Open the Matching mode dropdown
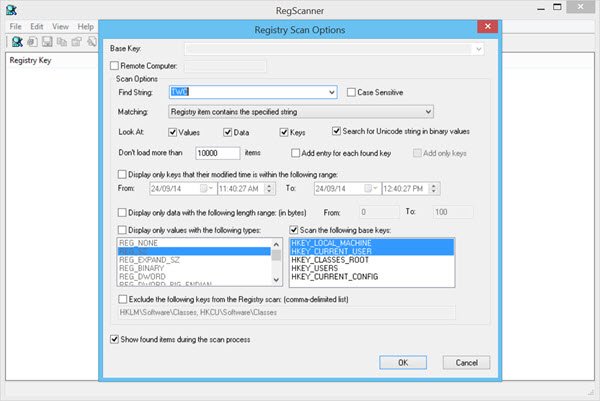Viewport: 600px width, 401px height. click(428, 112)
